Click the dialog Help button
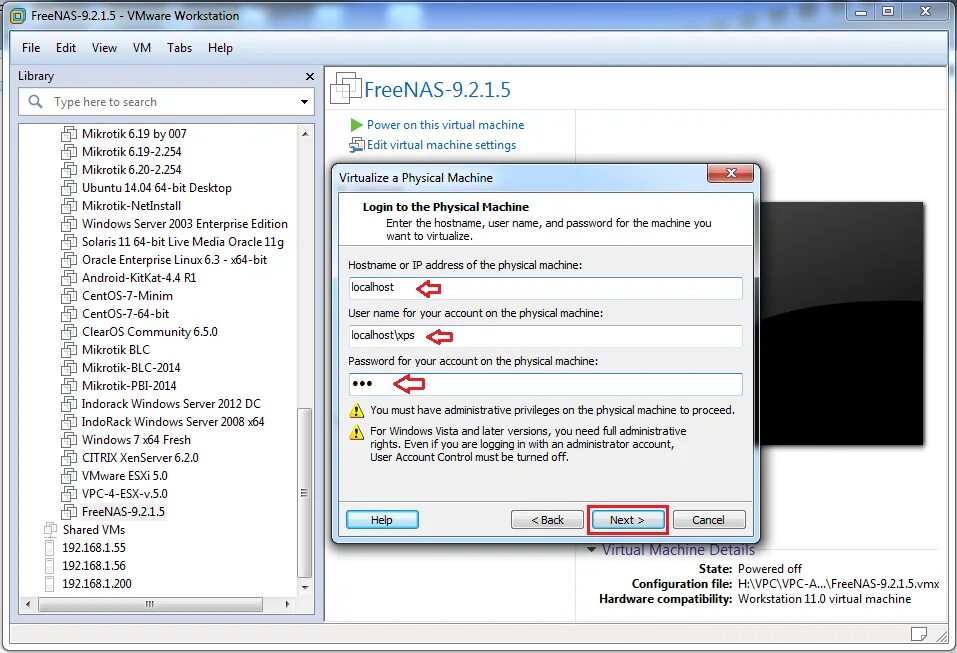Image resolution: width=957 pixels, height=653 pixels. pyautogui.click(x=382, y=520)
